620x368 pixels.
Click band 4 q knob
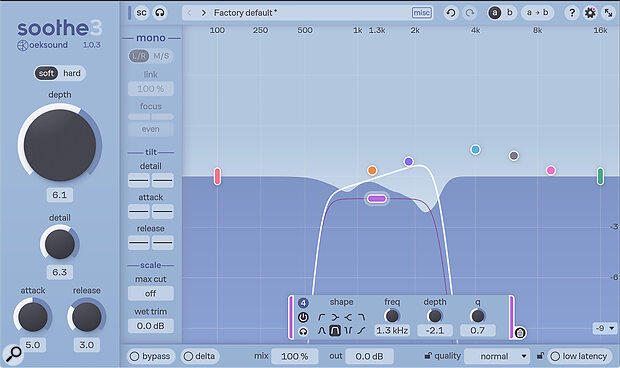(478, 316)
